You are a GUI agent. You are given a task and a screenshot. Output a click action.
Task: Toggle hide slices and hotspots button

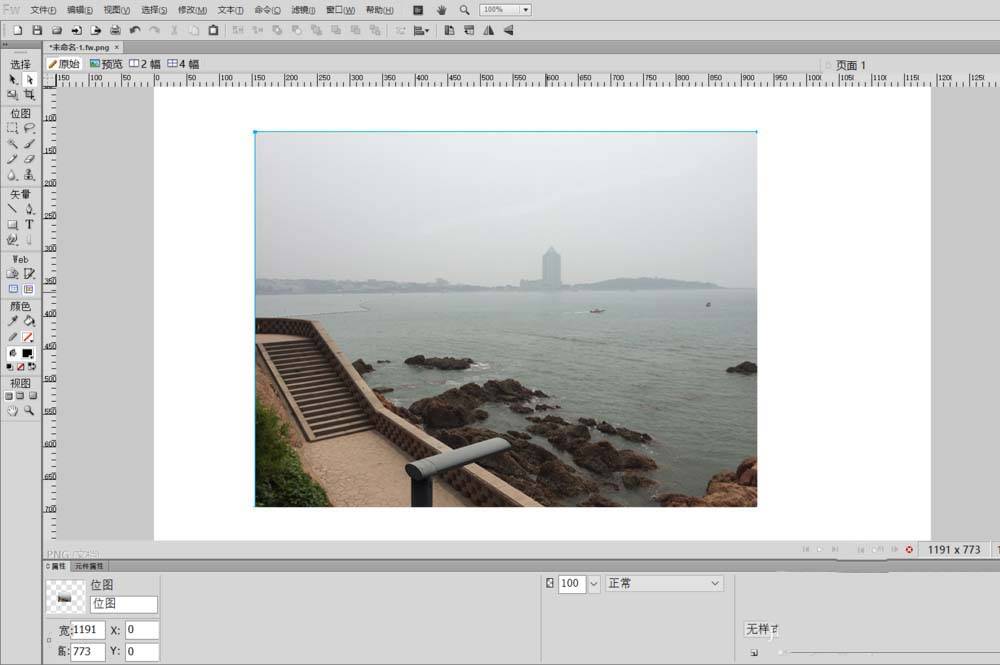13,289
